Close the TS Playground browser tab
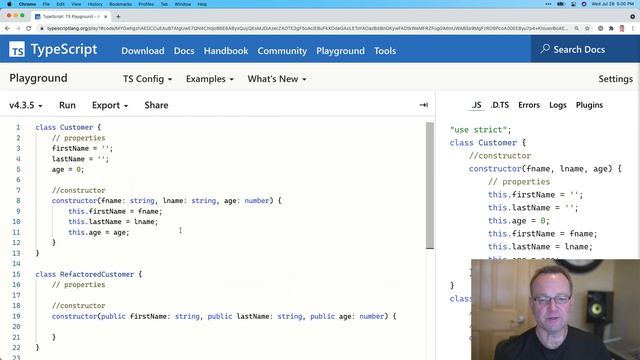The height and width of the screenshot is (360, 640). click(105, 16)
